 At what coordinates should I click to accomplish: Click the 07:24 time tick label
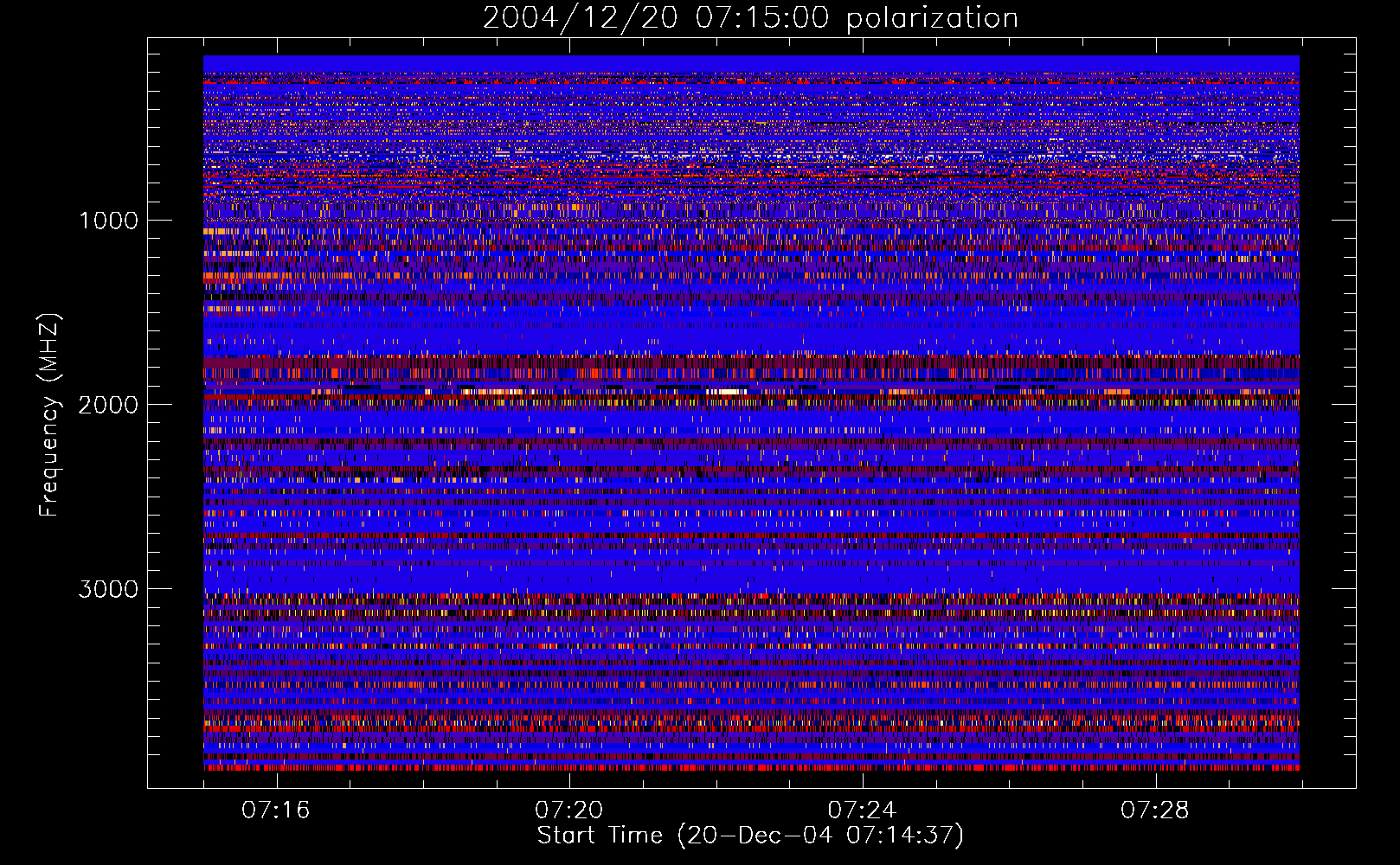coord(862,811)
